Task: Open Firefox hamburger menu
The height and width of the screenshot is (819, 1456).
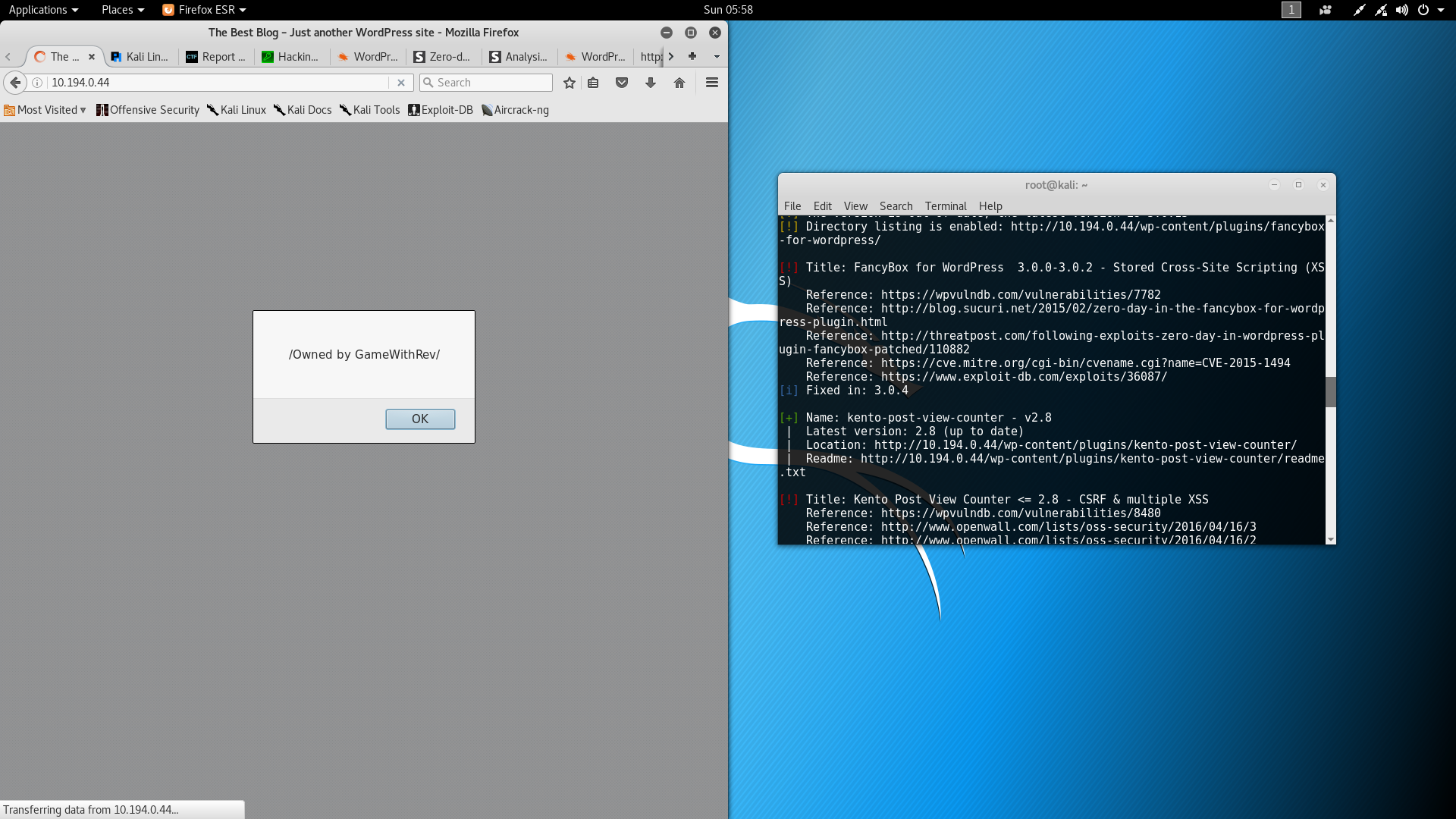Action: (x=712, y=83)
